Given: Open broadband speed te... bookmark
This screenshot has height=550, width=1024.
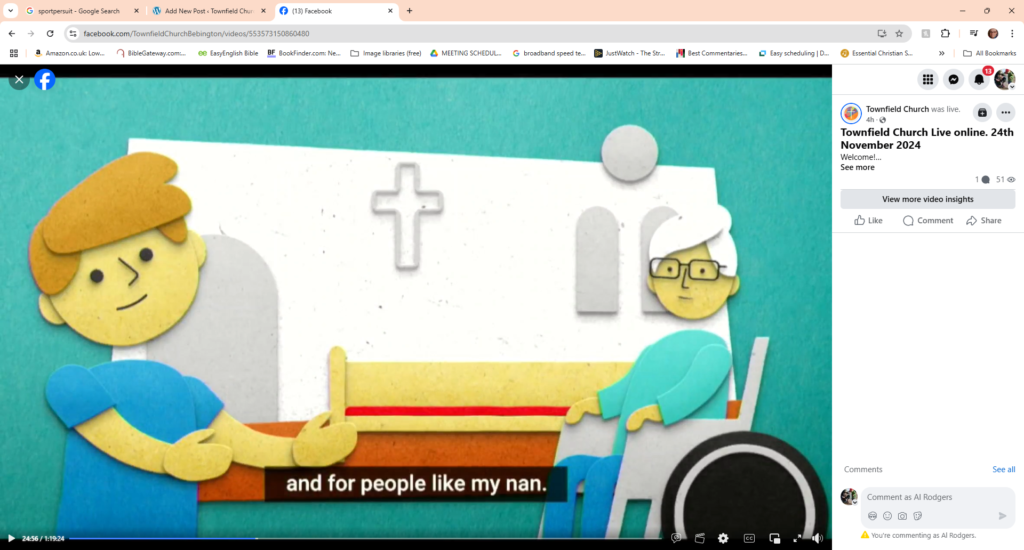Looking at the screenshot, I should (549, 54).
